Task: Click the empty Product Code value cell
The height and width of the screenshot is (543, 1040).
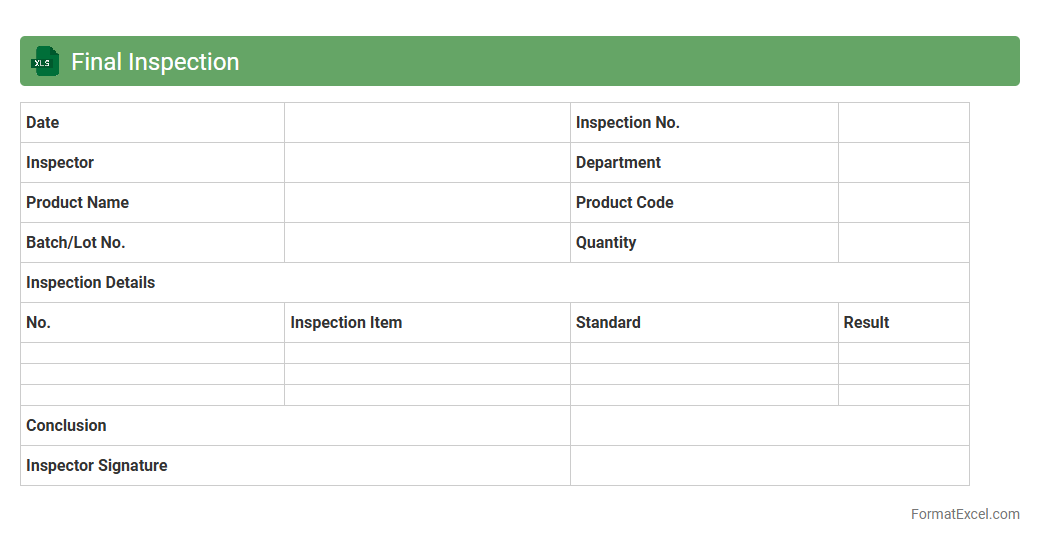Action: (x=903, y=203)
